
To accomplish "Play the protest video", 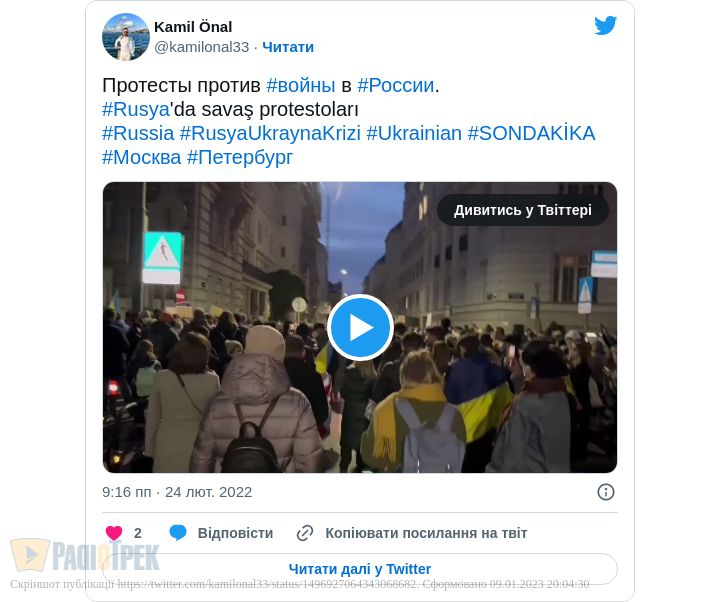I will click(360, 327).
